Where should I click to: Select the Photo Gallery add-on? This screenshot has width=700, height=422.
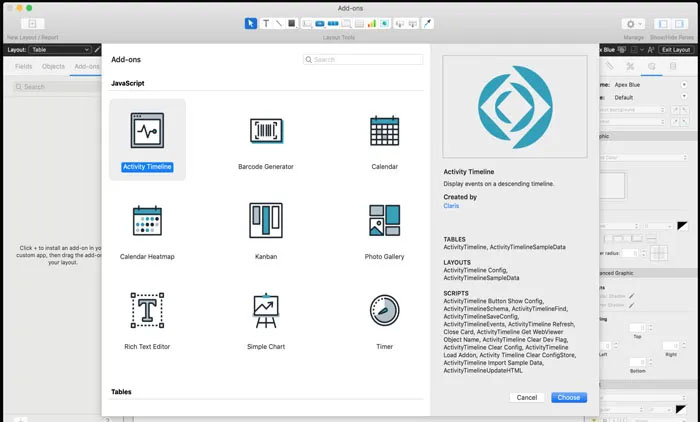[x=384, y=230]
